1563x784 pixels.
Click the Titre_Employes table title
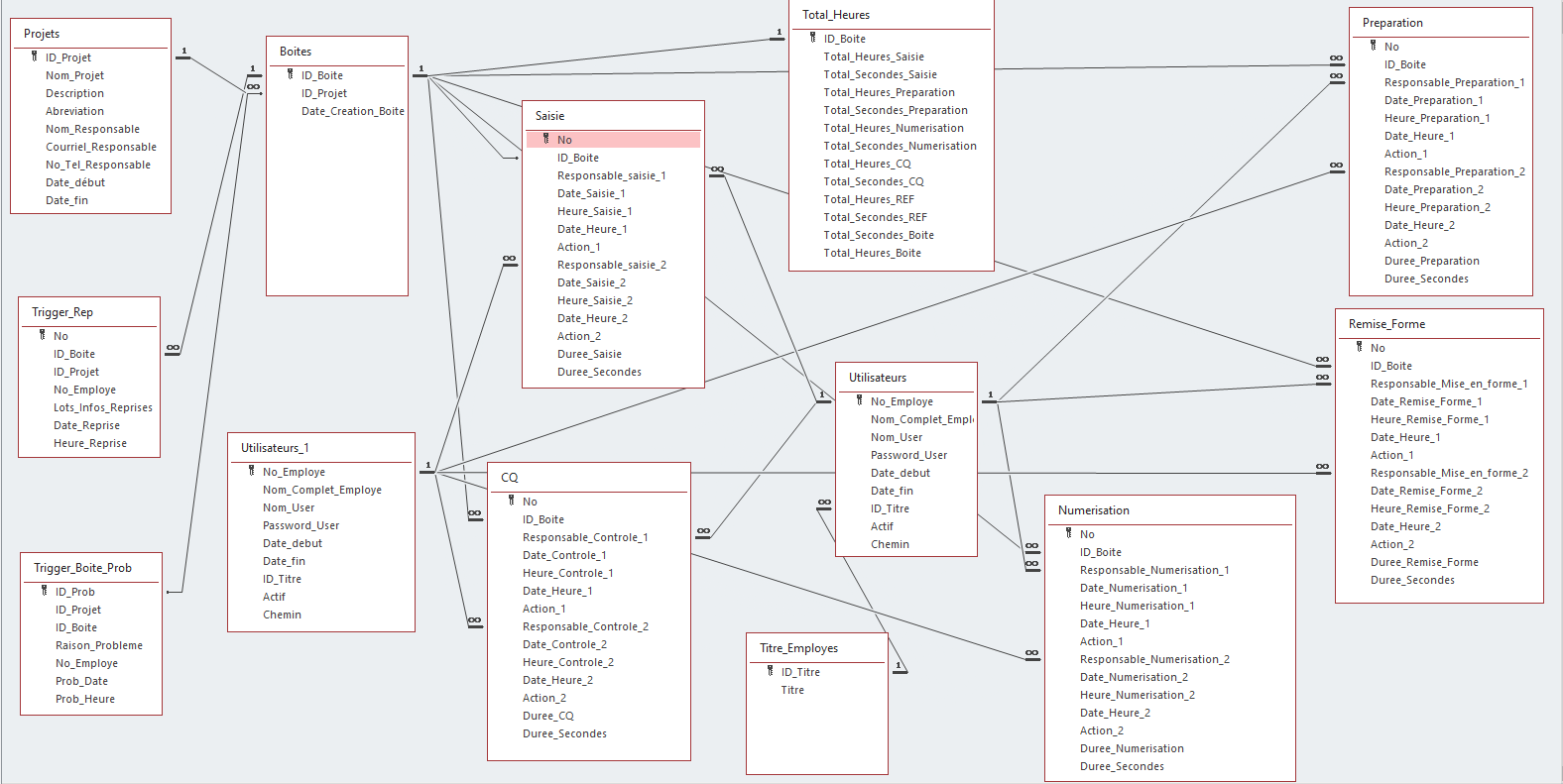[799, 648]
